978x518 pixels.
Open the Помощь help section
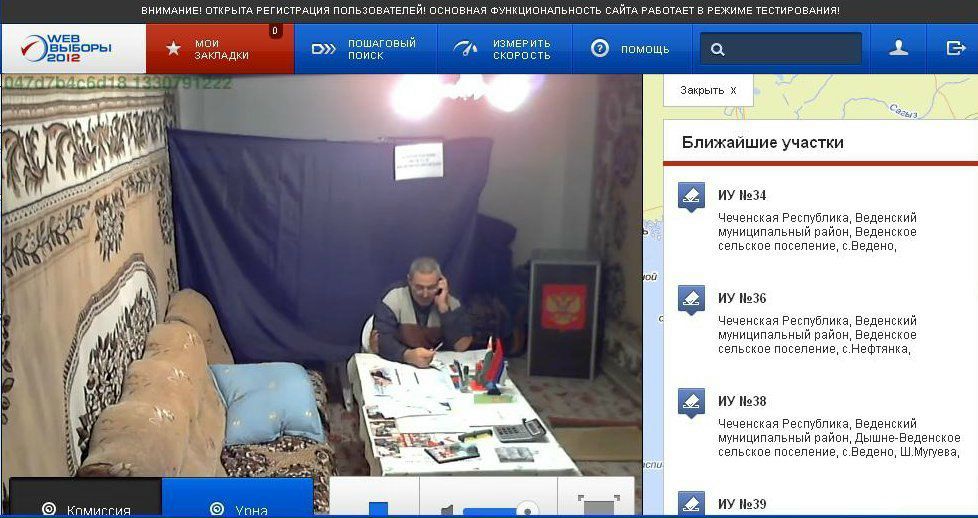coord(631,49)
